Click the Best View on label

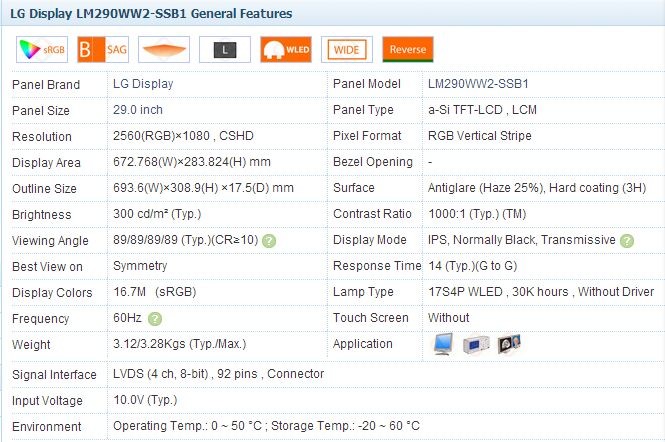[47, 267]
